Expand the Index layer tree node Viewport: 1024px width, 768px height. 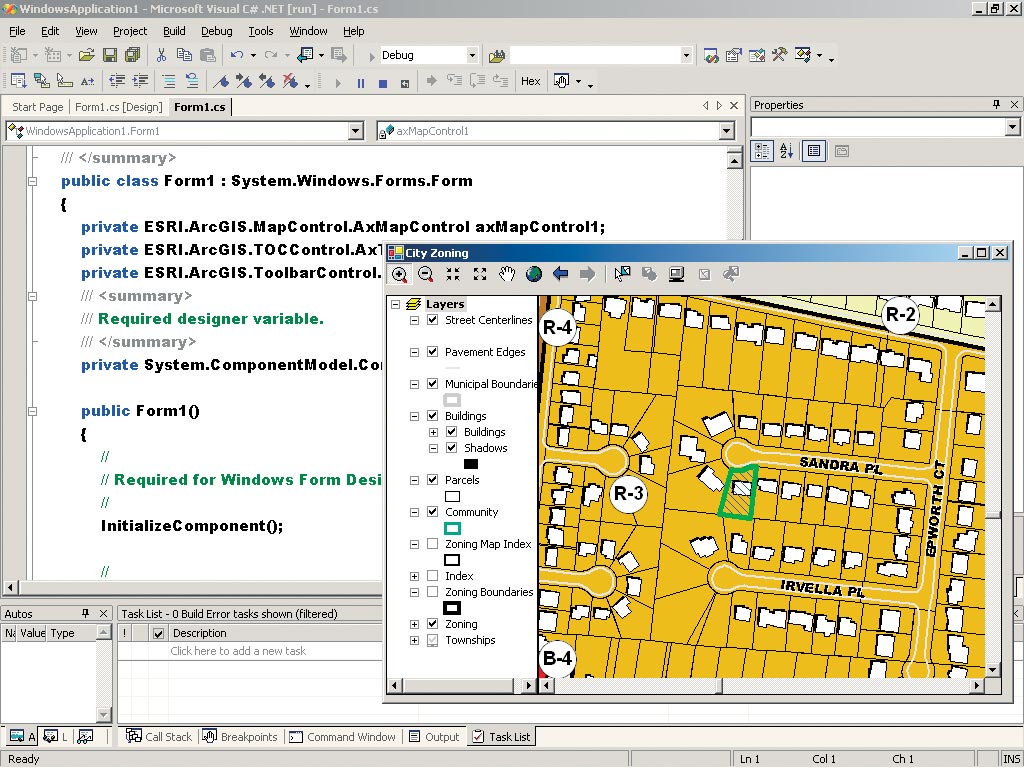[x=415, y=576]
